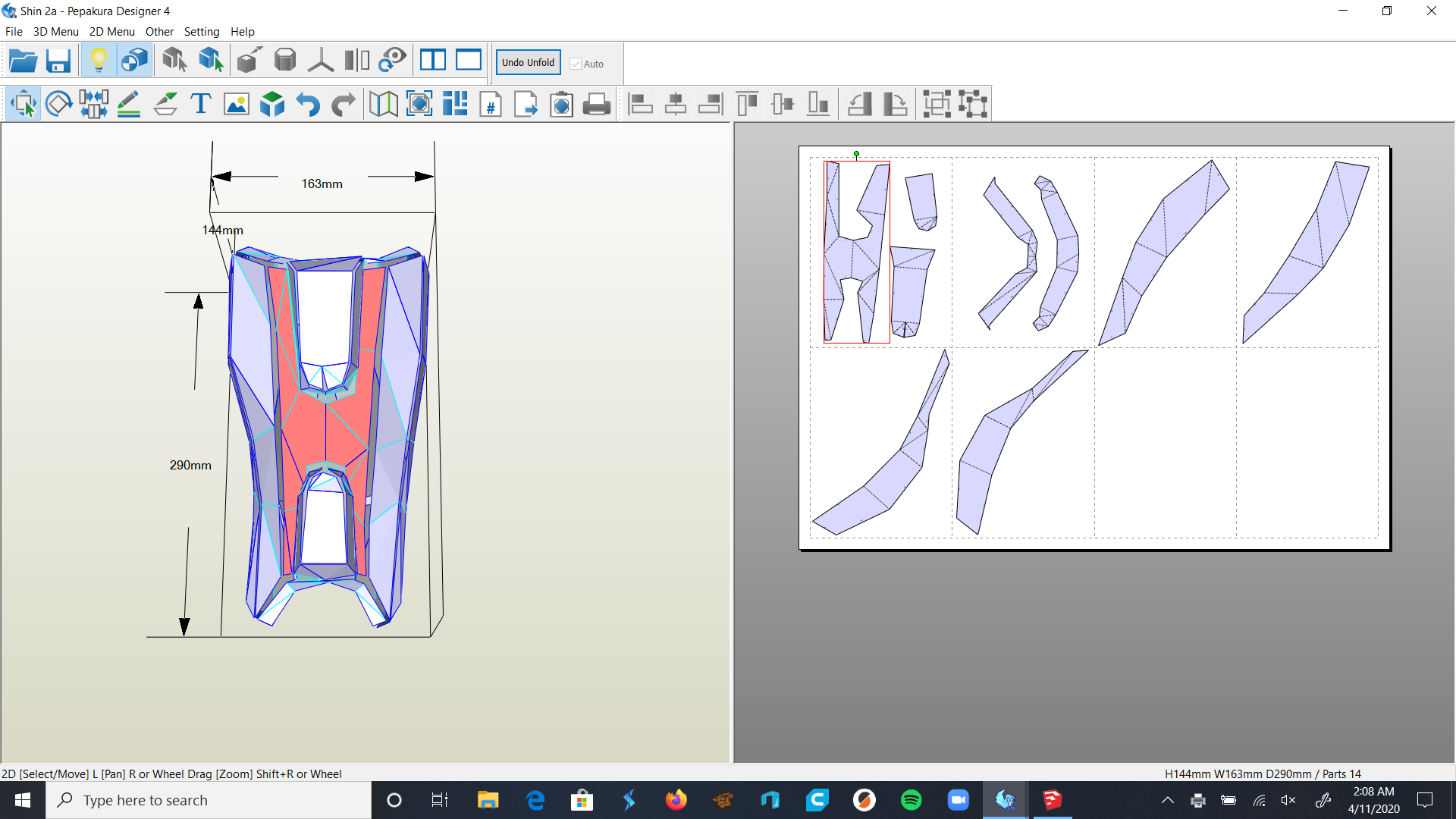Click the fit-to-frame part icon
Image resolution: width=1456 pixels, height=819 pixels.
coord(419,104)
